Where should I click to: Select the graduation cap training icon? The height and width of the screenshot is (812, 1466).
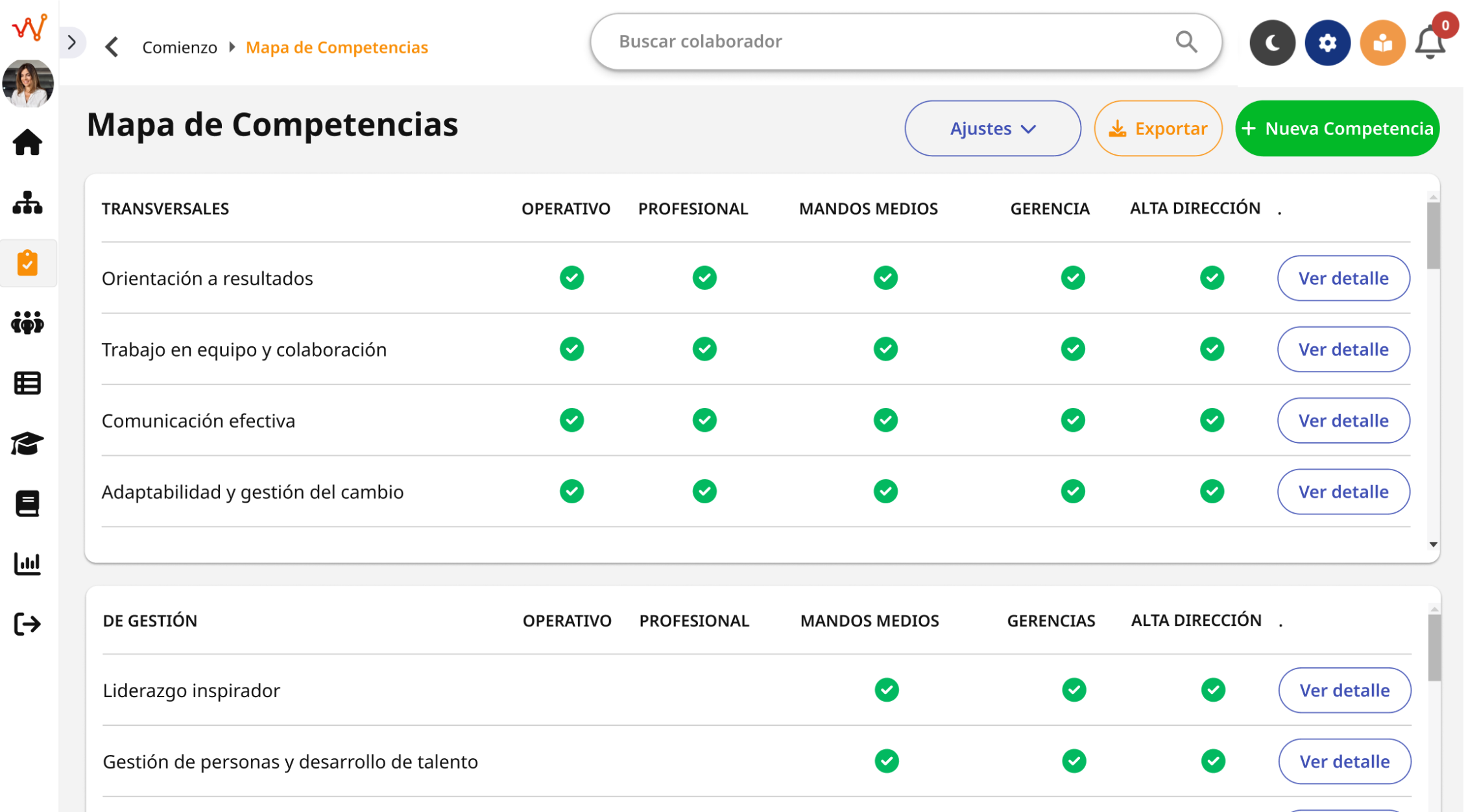[28, 443]
